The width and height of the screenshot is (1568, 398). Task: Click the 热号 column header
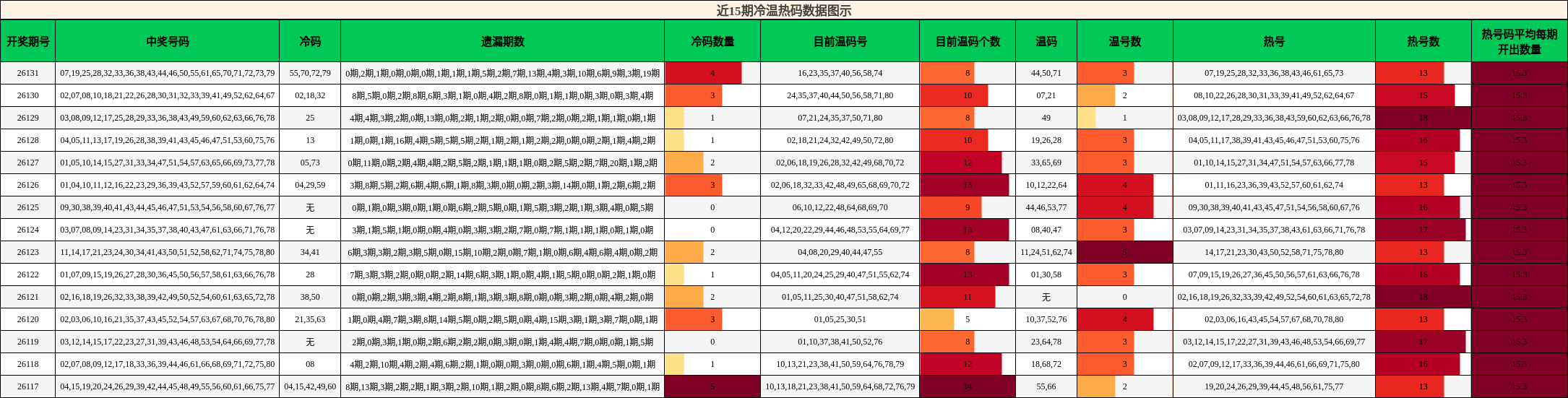pyautogui.click(x=1274, y=41)
